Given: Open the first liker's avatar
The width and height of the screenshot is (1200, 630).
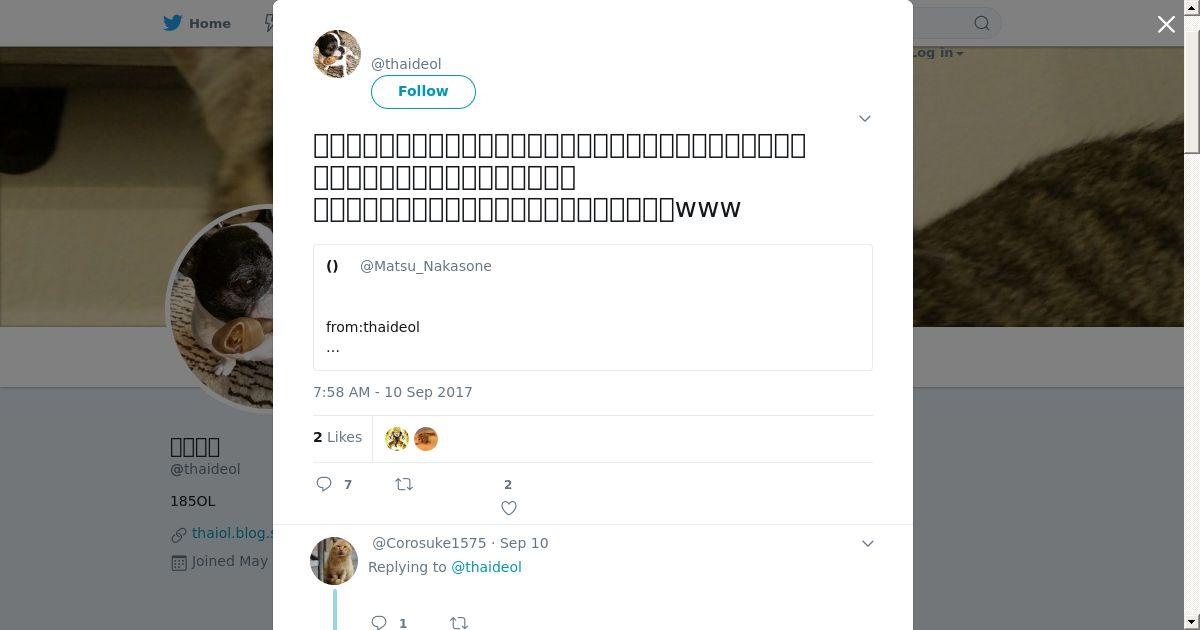Looking at the screenshot, I should [397, 438].
